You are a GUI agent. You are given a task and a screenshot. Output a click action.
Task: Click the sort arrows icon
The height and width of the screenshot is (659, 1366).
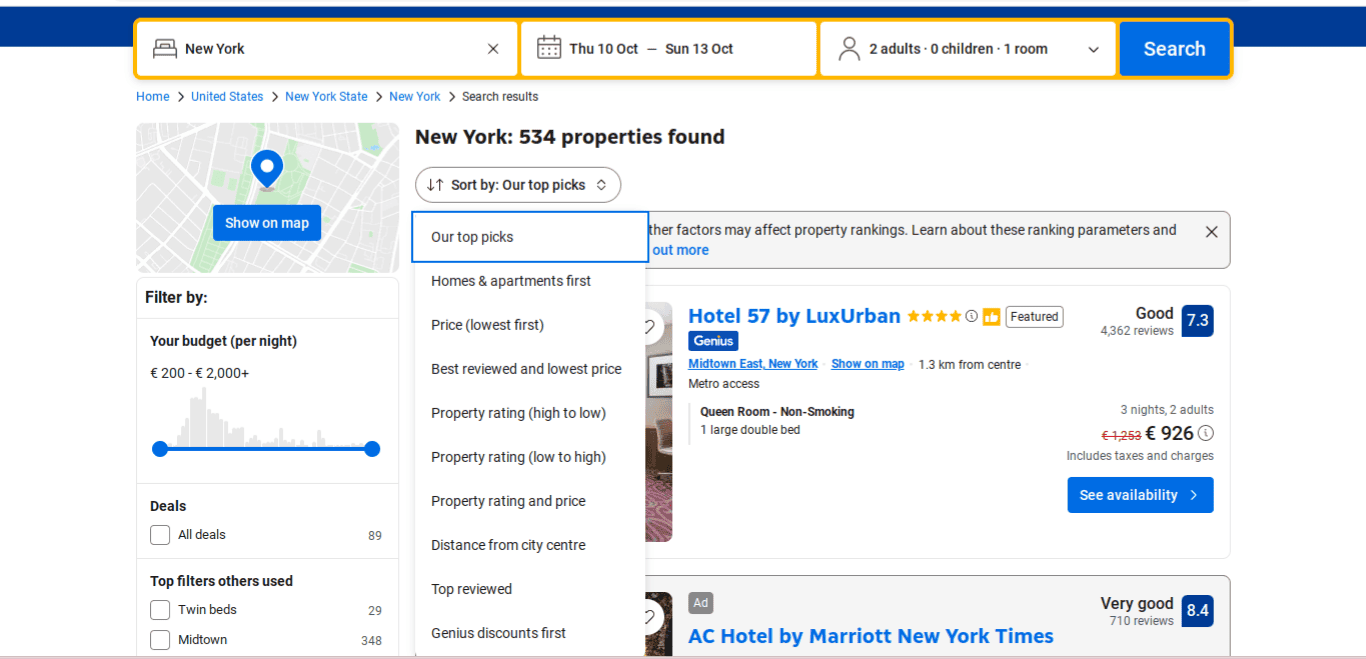pyautogui.click(x=435, y=185)
